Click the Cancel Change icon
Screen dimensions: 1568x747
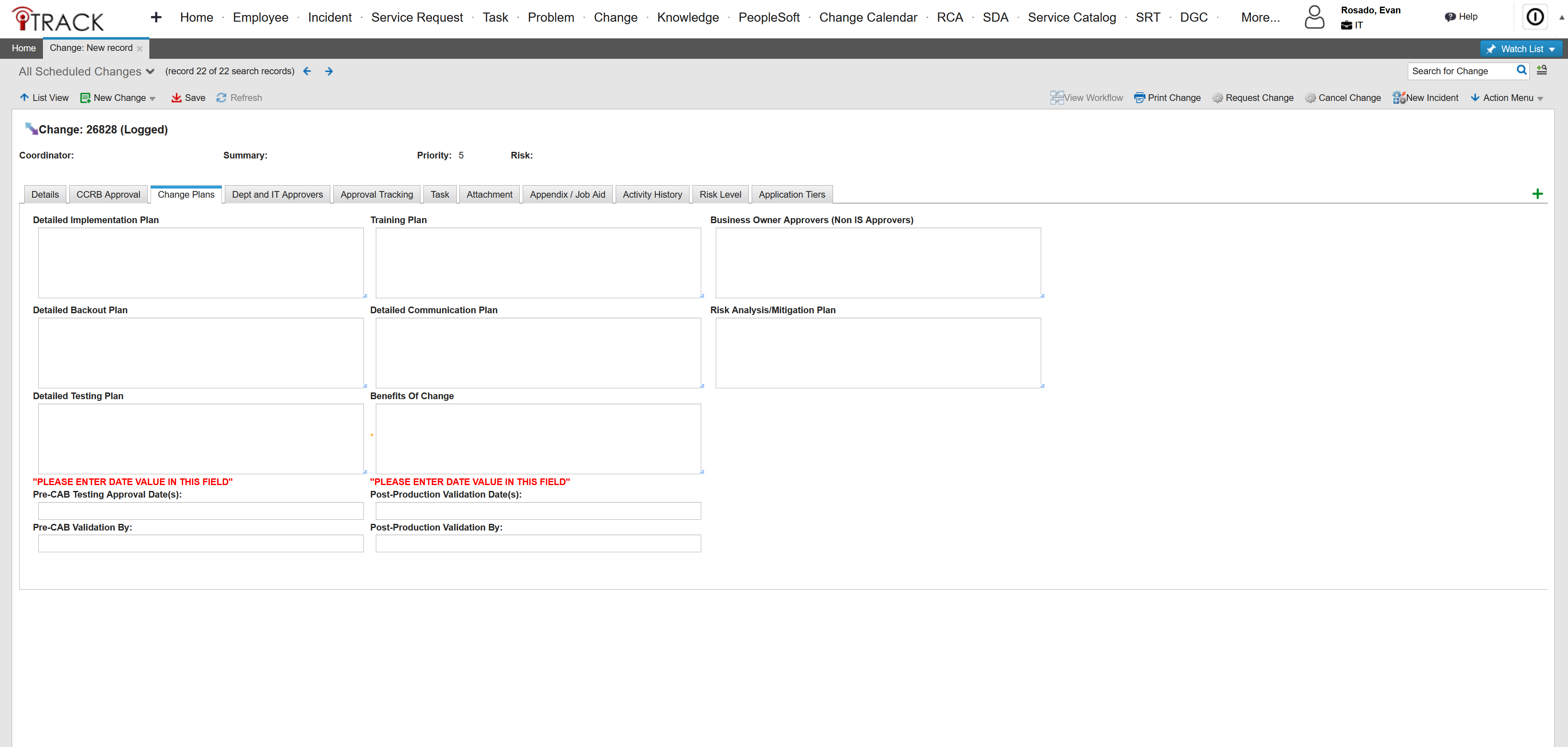[1310, 98]
